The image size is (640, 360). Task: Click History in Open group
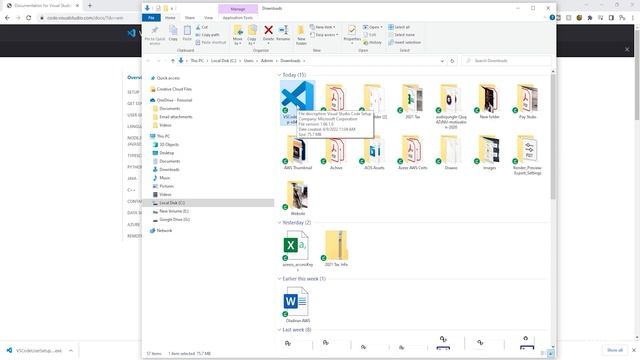click(372, 42)
